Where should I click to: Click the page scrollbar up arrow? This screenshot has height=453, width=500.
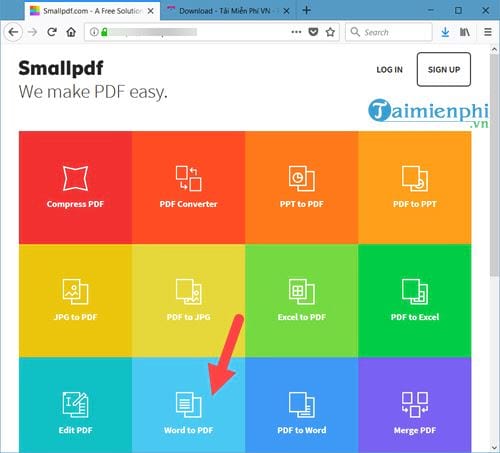click(x=494, y=50)
